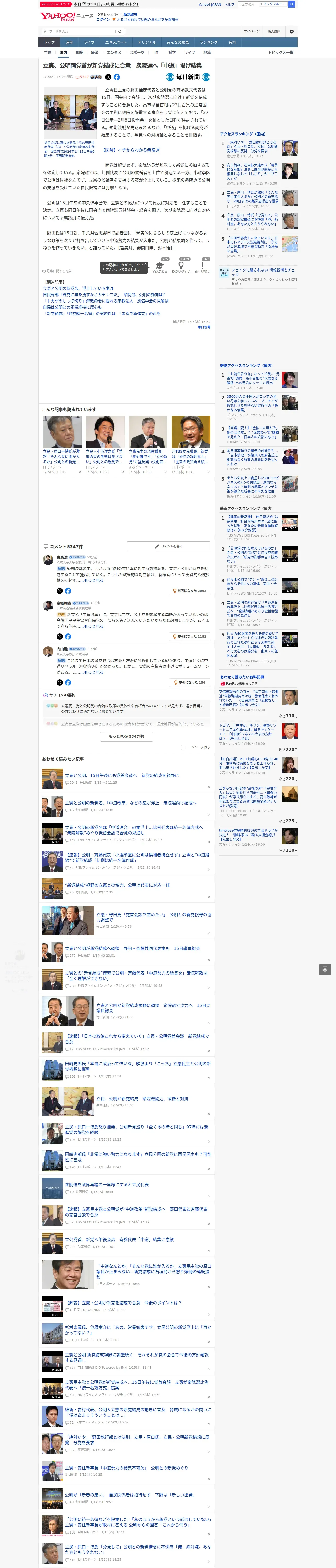
Task: Share article on X icon below headline
Action: pyautogui.click(x=109, y=77)
